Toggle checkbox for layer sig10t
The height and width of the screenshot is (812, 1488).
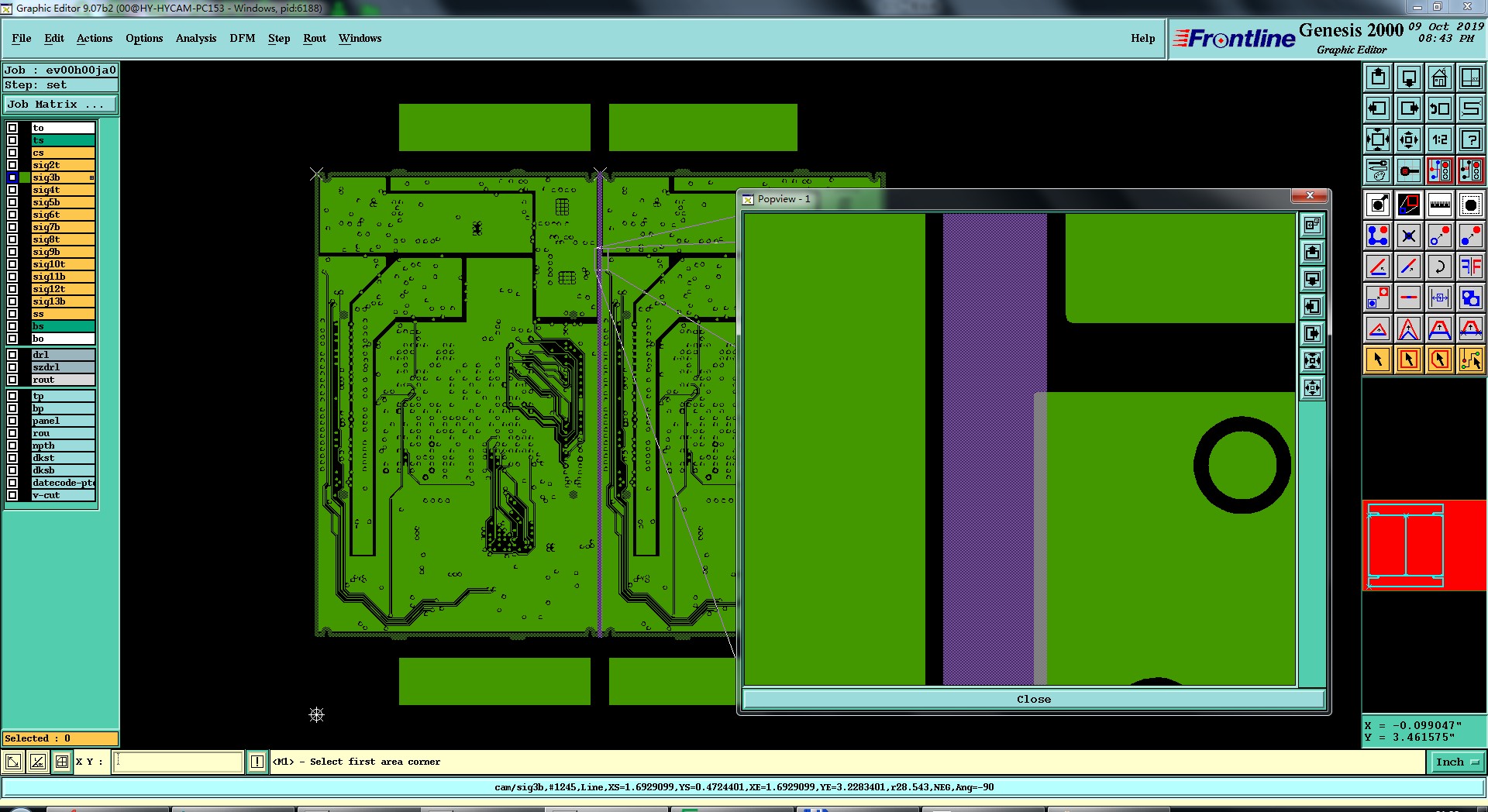click(12, 264)
